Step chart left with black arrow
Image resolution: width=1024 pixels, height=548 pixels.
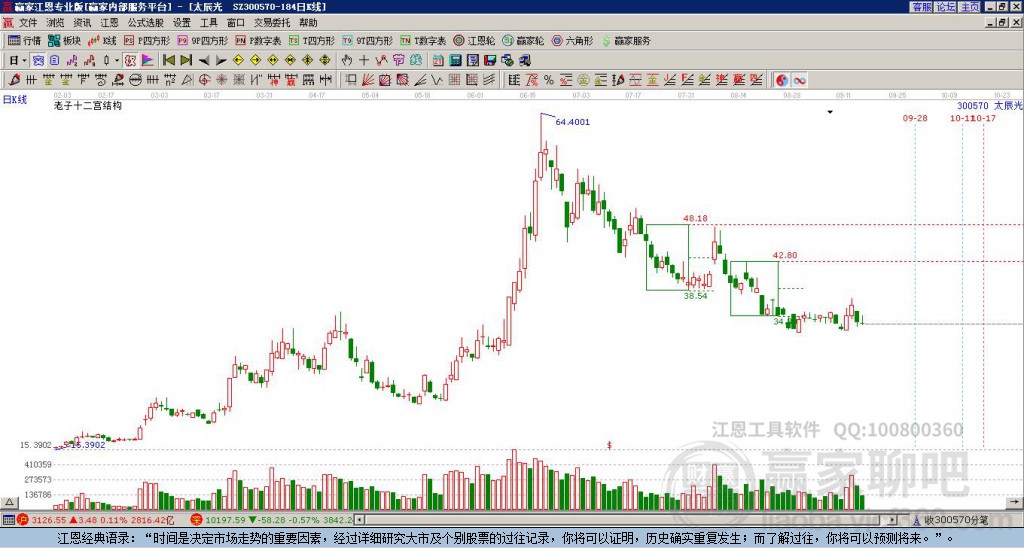(204, 61)
